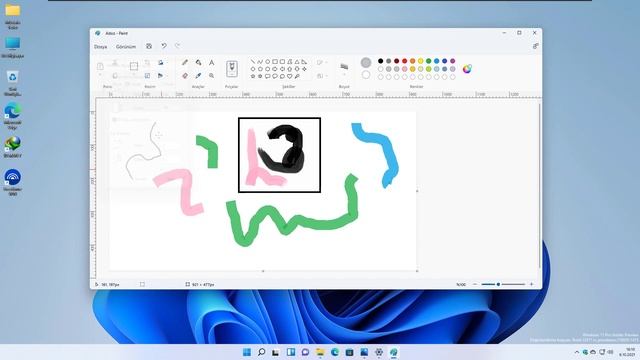Open the Edit colors wheel
The height and width of the screenshot is (360, 640).
coord(467,69)
